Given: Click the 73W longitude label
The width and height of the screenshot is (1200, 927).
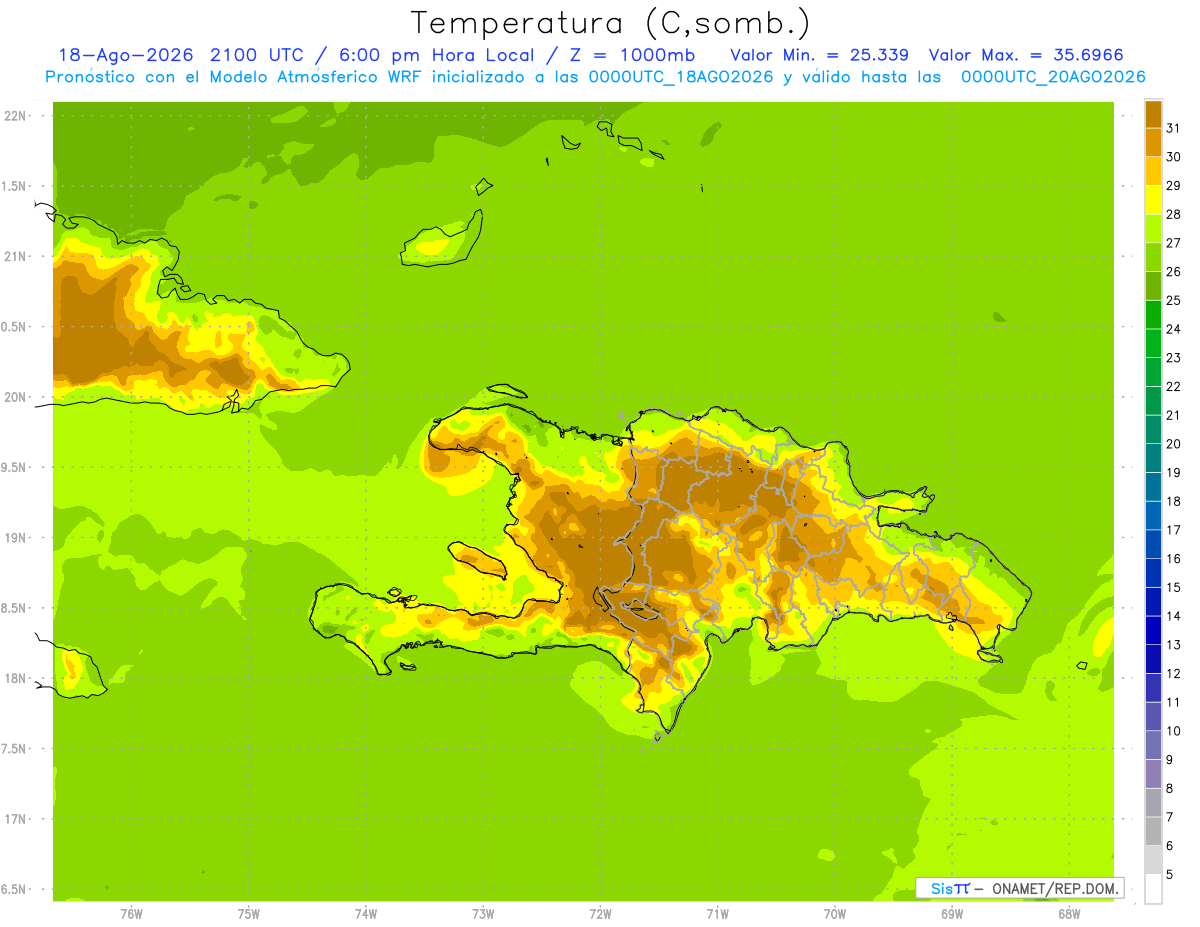Looking at the screenshot, I should click(x=483, y=913).
